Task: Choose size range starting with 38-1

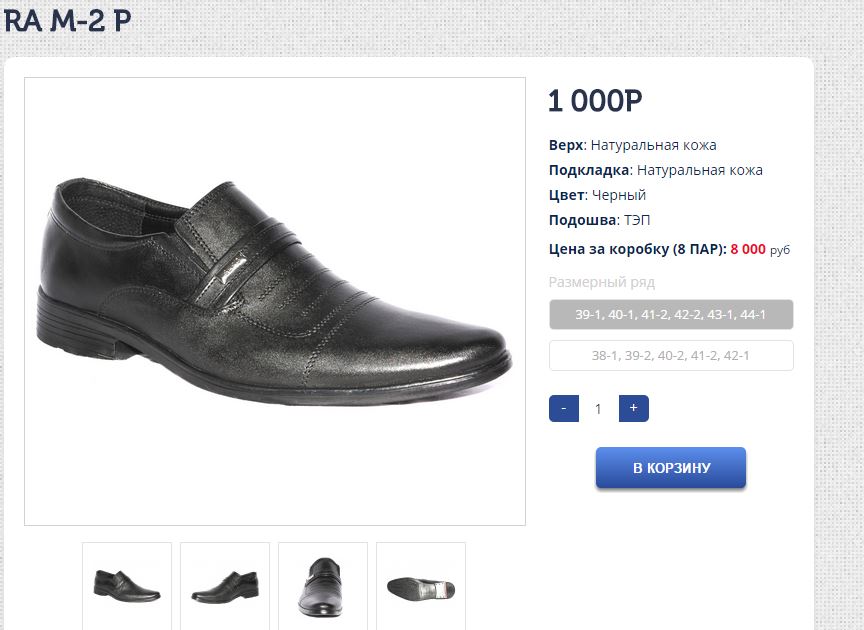Action: click(671, 355)
